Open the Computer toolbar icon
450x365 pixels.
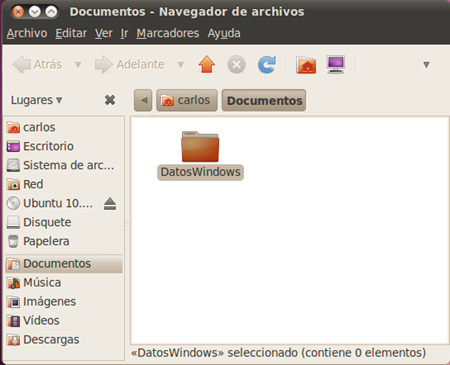click(x=336, y=64)
